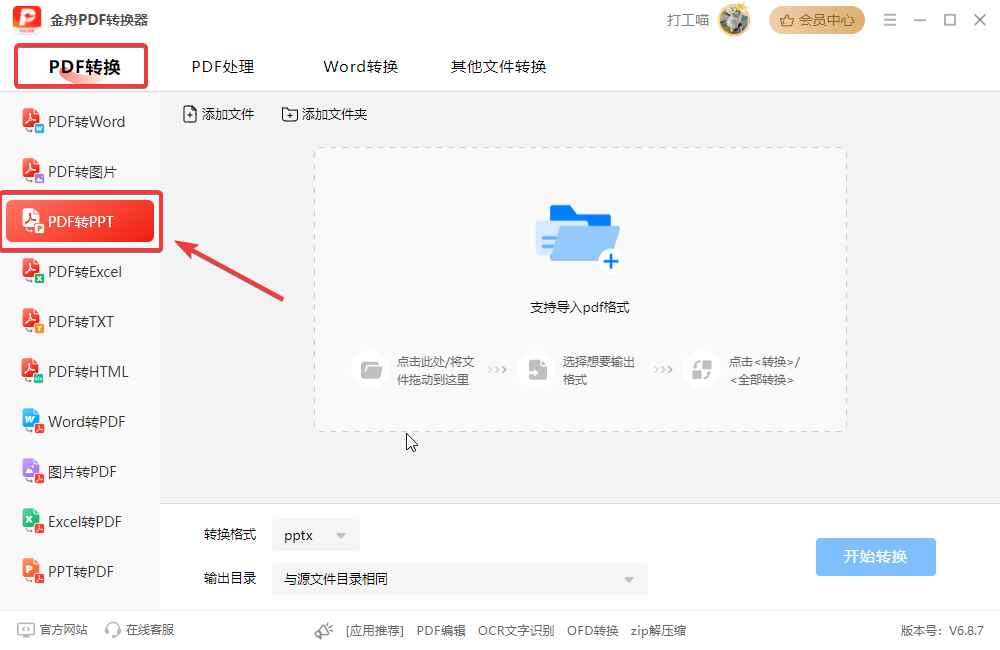Click the 图片转PDF icon
The width and height of the screenshot is (1000, 650).
(33, 471)
